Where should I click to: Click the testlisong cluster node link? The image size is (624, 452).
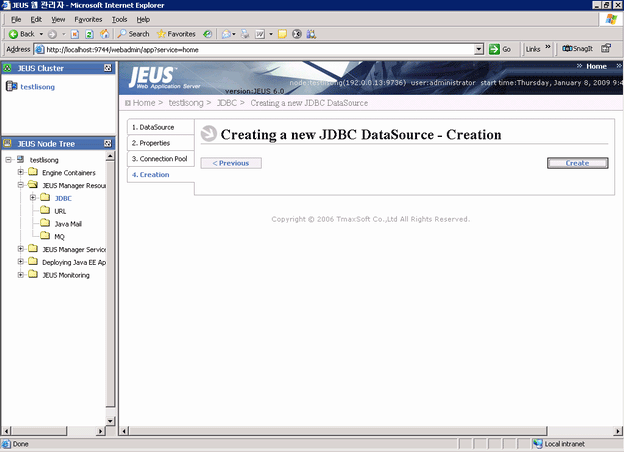coord(37,87)
